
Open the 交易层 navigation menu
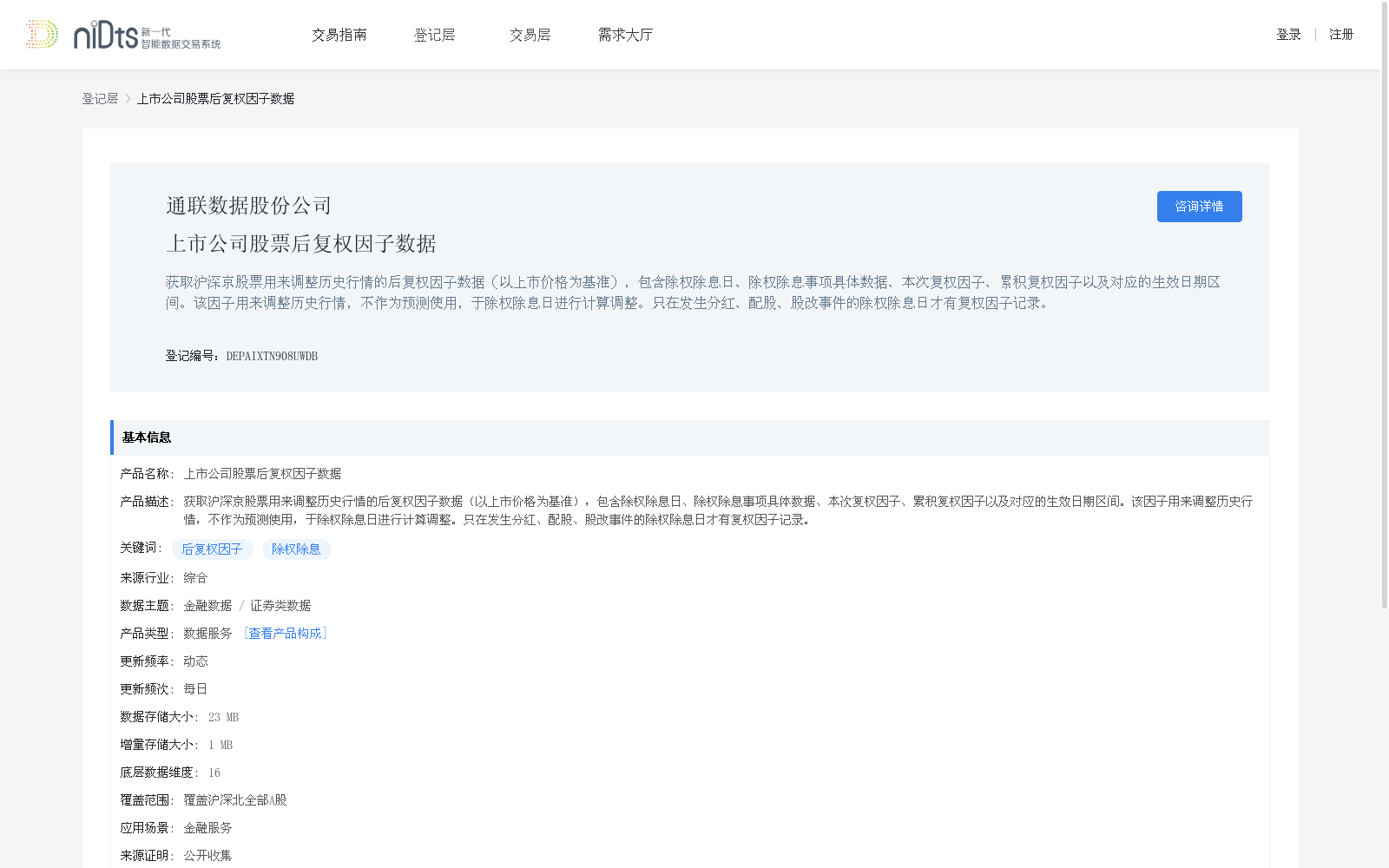pyautogui.click(x=530, y=34)
